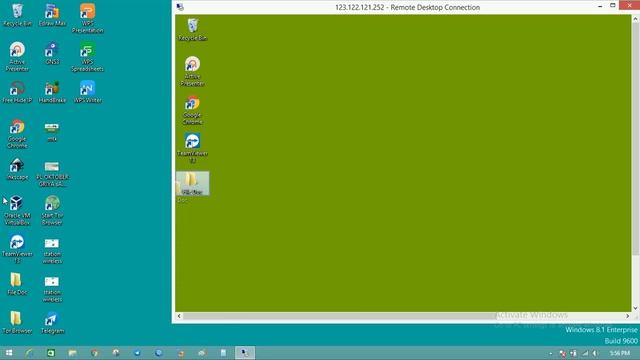This screenshot has width=640, height=360.
Task: Select the Tor Browser folder
Action: 17,322
